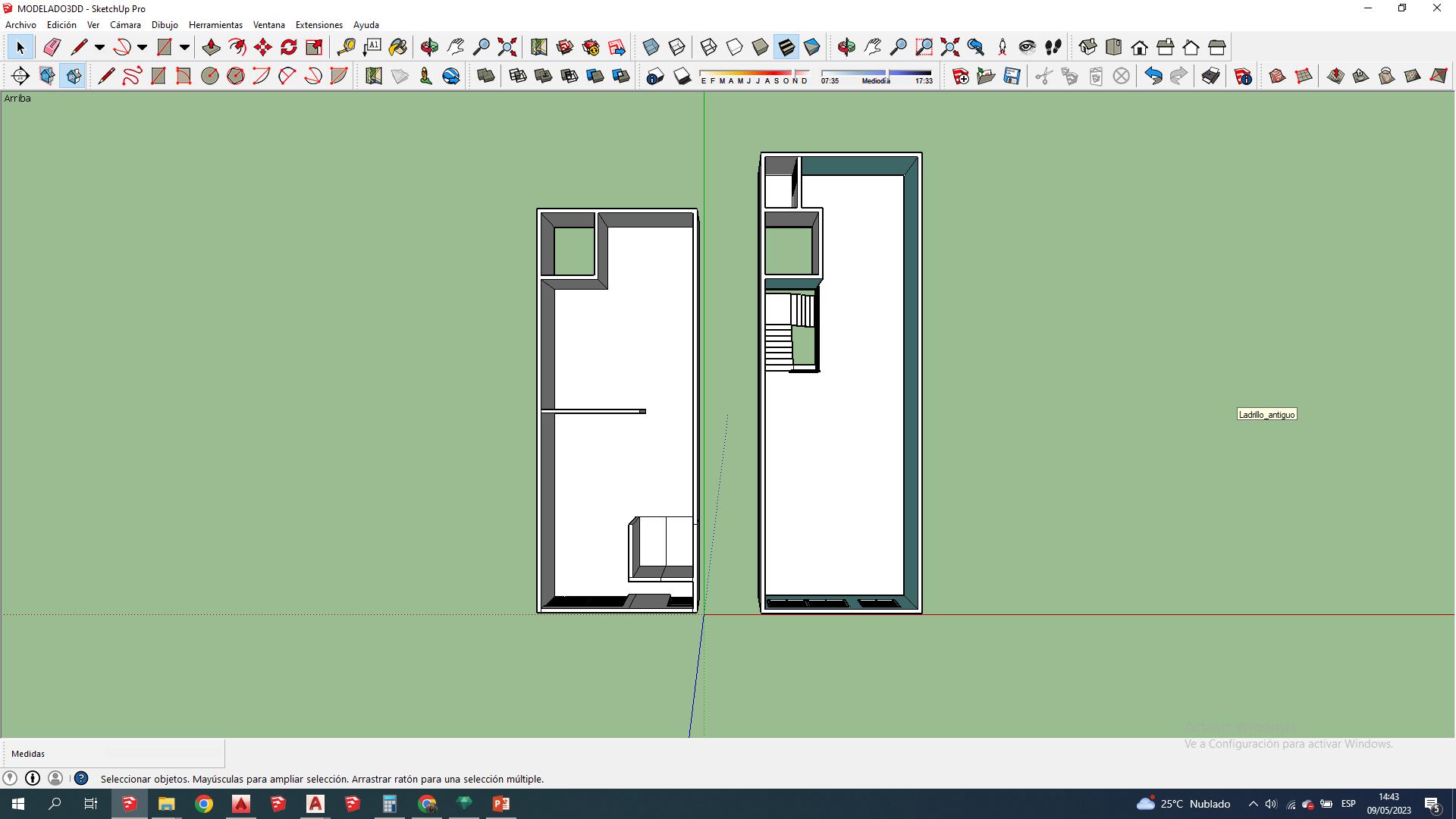Screen dimensions: 1456x819
Task: Toggle shadows display on or off
Action: [682, 76]
